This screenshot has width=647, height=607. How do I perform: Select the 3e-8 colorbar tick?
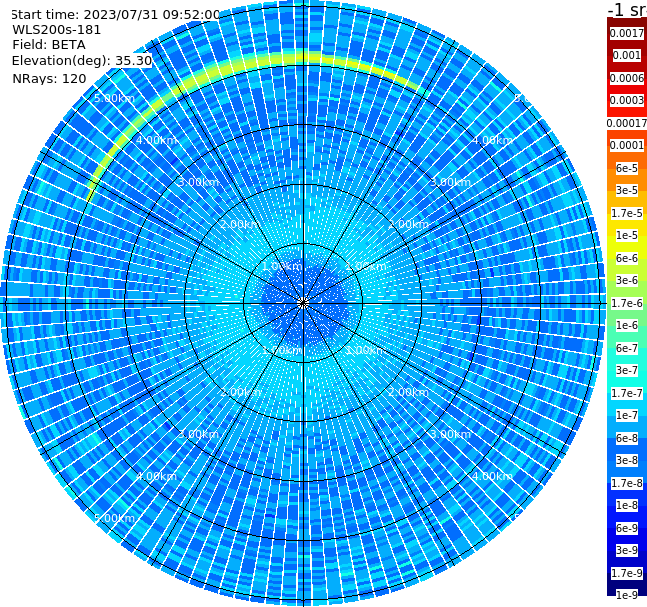[x=627, y=460]
